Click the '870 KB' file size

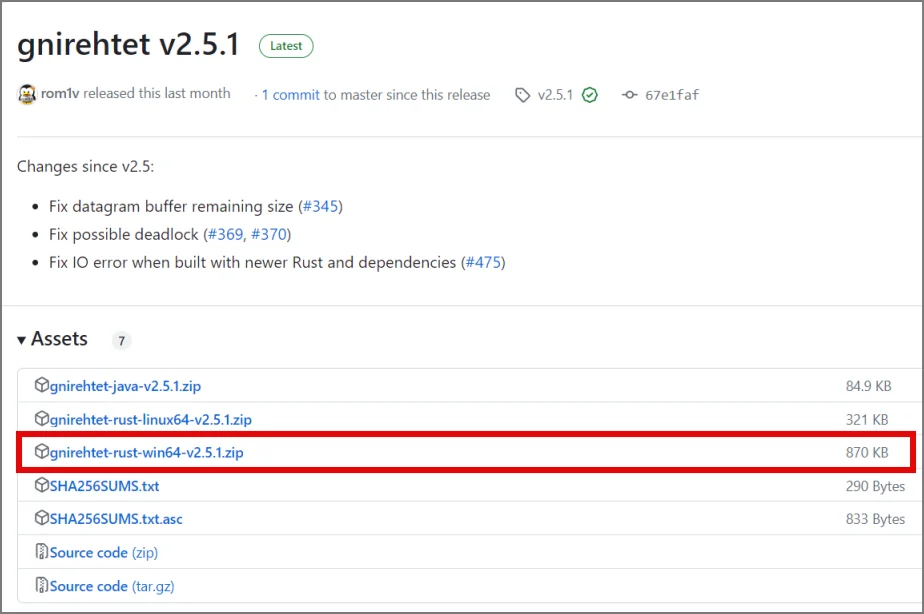click(867, 453)
